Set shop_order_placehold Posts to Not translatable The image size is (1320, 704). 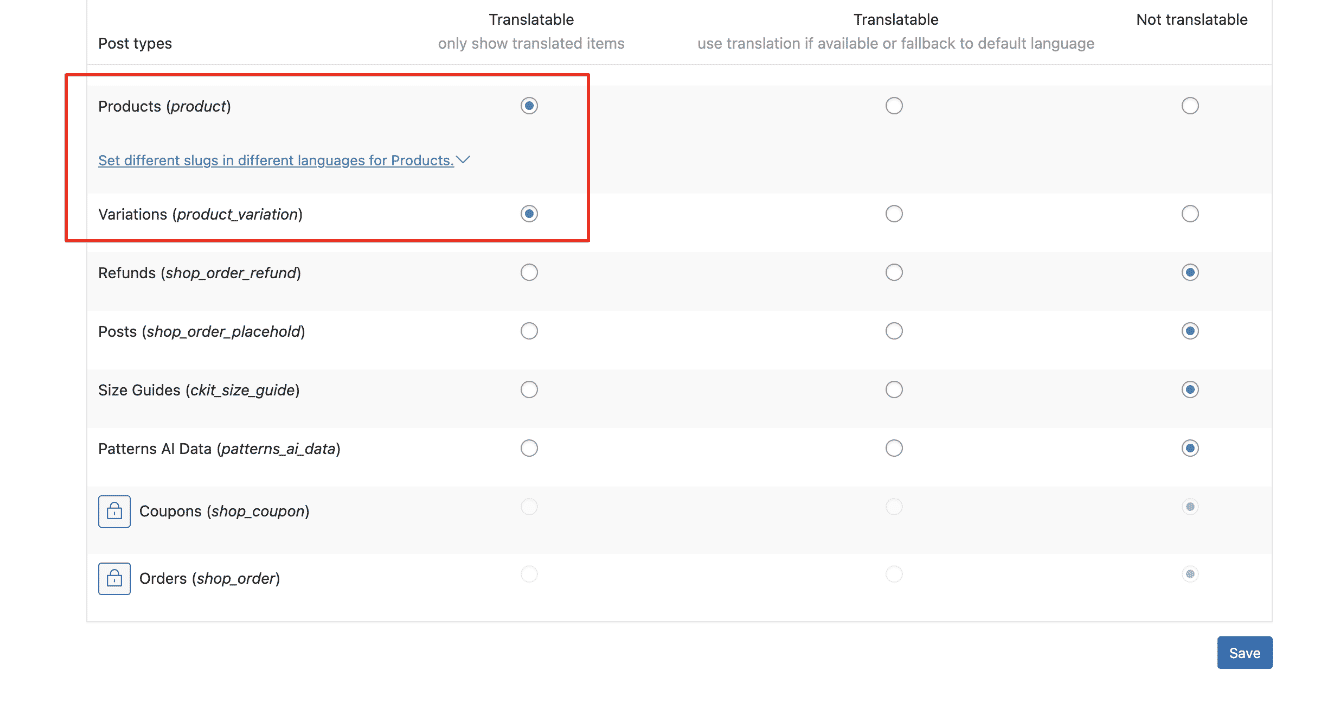[x=1190, y=331]
